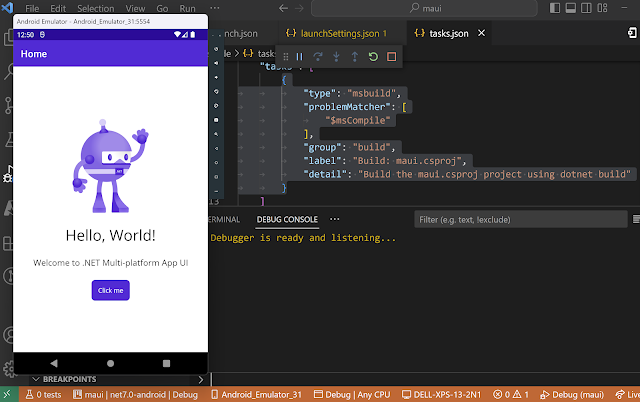Click the Step Into debug icon
The width and height of the screenshot is (640, 402).
336,57
